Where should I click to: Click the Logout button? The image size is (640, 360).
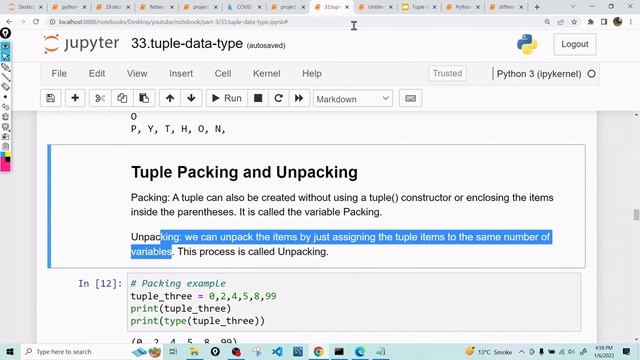575,44
